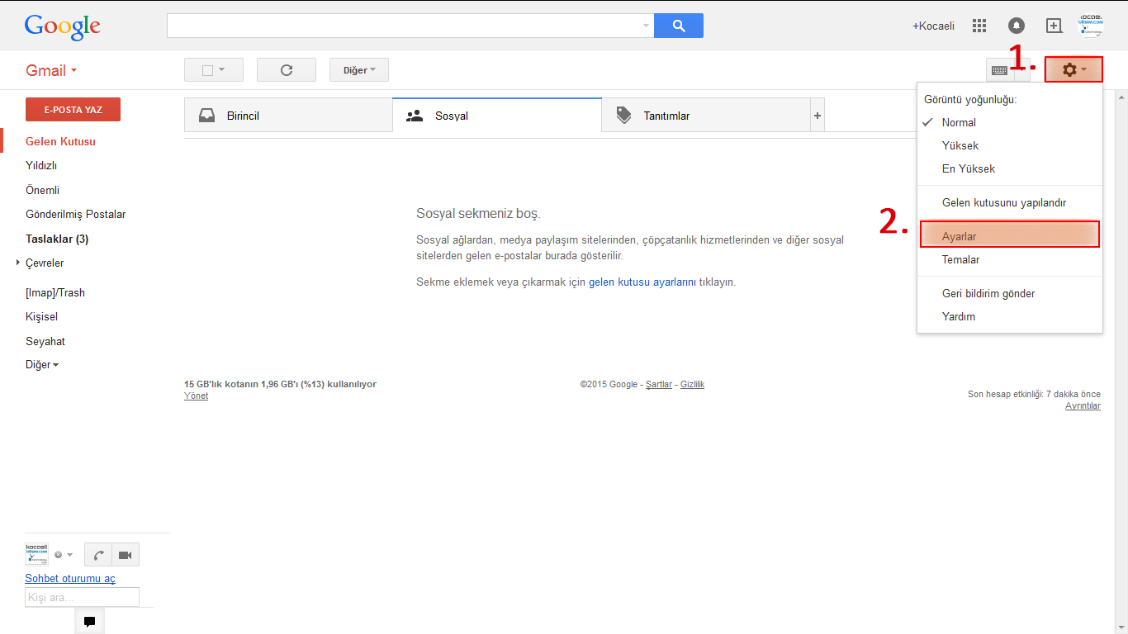Click the E-POSTA YAZ compose button
This screenshot has height=634, width=1128.
[x=73, y=109]
